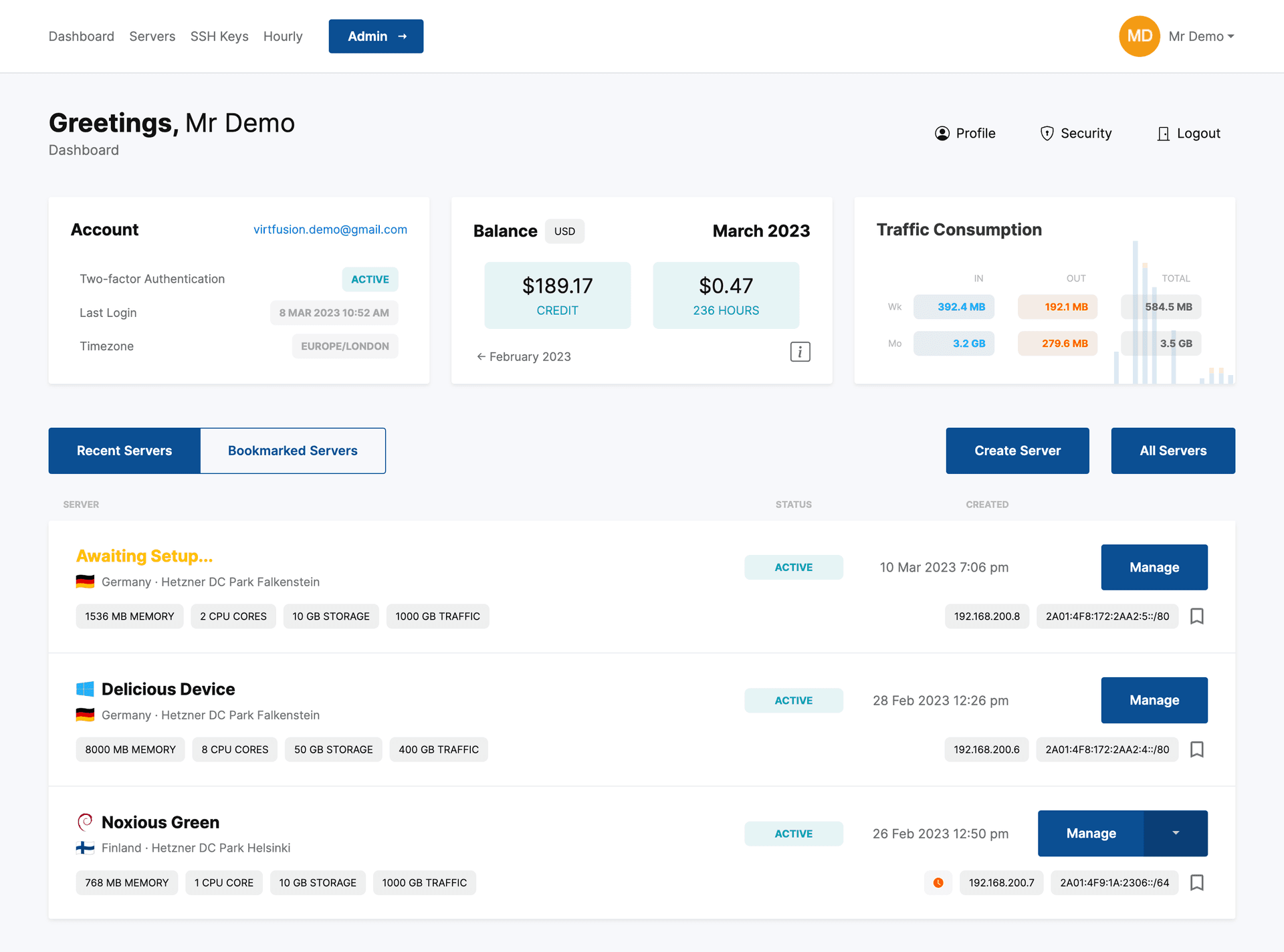This screenshot has height=952, width=1284.
Task: Open Admin panel link
Action: (375, 36)
